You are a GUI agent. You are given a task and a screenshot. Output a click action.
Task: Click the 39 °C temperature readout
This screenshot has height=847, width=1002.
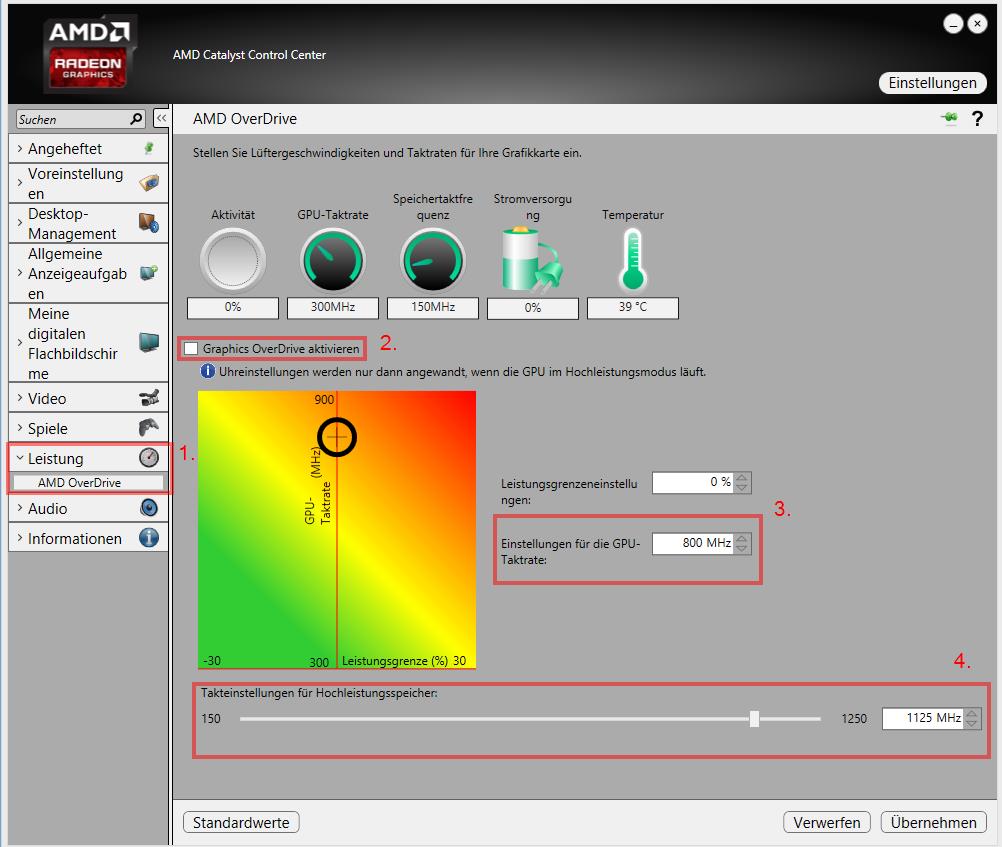[633, 307]
